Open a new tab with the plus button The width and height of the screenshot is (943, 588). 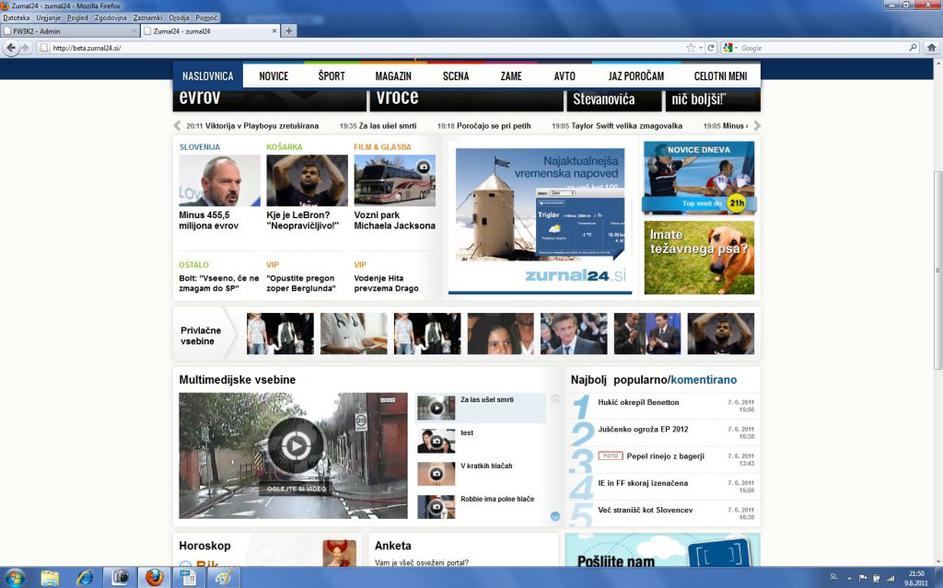pyautogui.click(x=290, y=31)
